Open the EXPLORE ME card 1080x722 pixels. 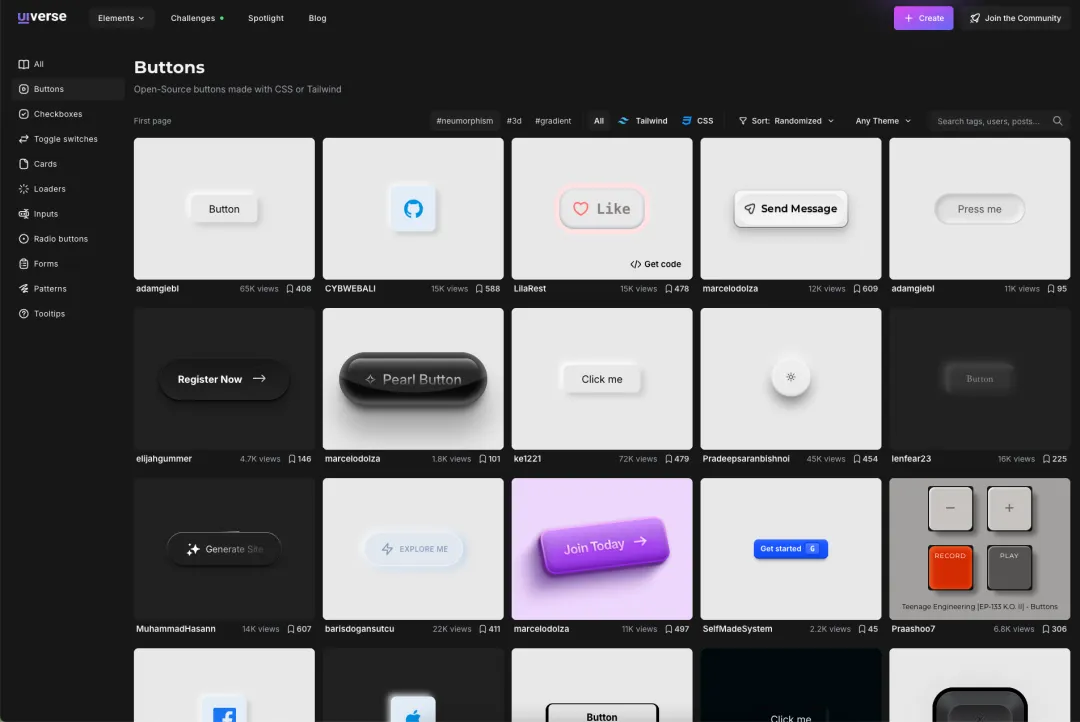[x=413, y=548]
